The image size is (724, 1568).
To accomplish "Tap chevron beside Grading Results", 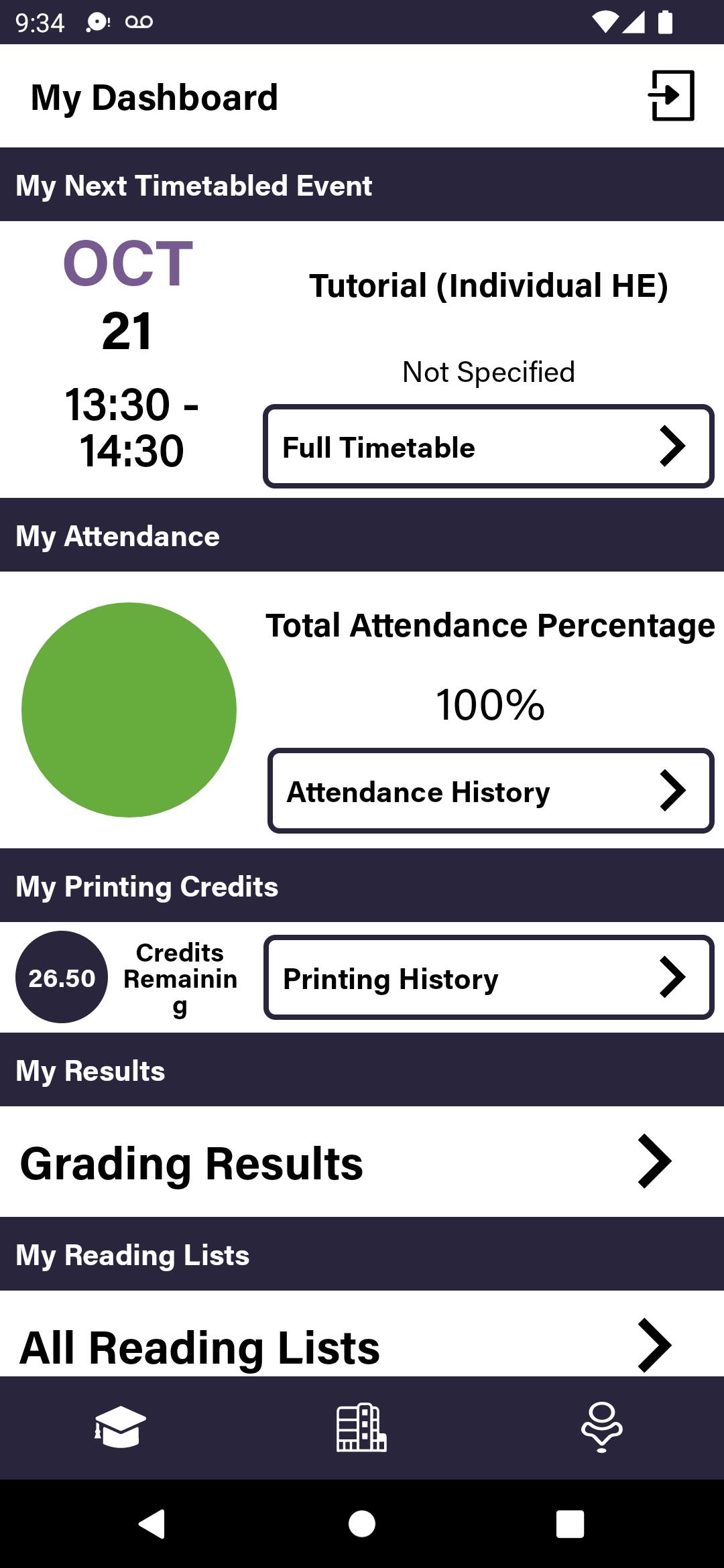I will point(654,1161).
